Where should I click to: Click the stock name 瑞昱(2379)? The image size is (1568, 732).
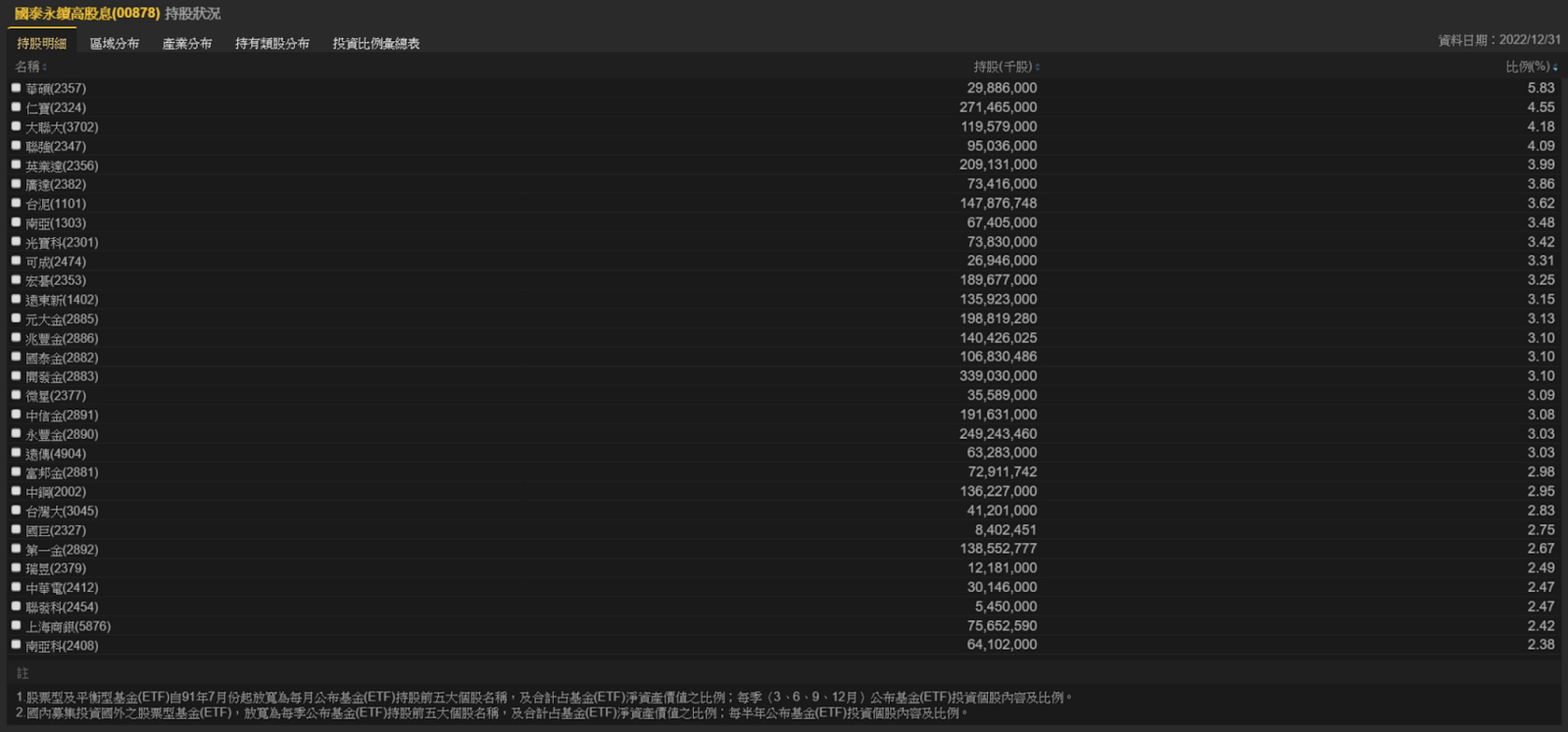[x=56, y=568]
